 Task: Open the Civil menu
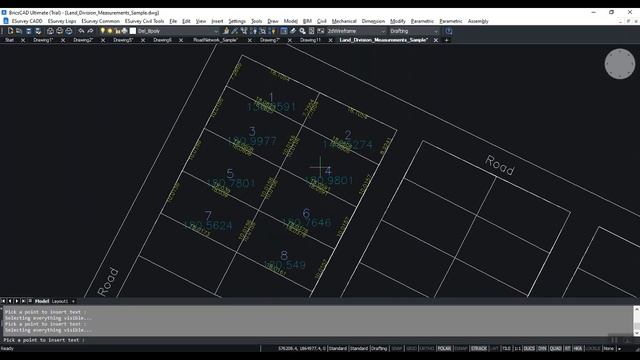coord(322,21)
